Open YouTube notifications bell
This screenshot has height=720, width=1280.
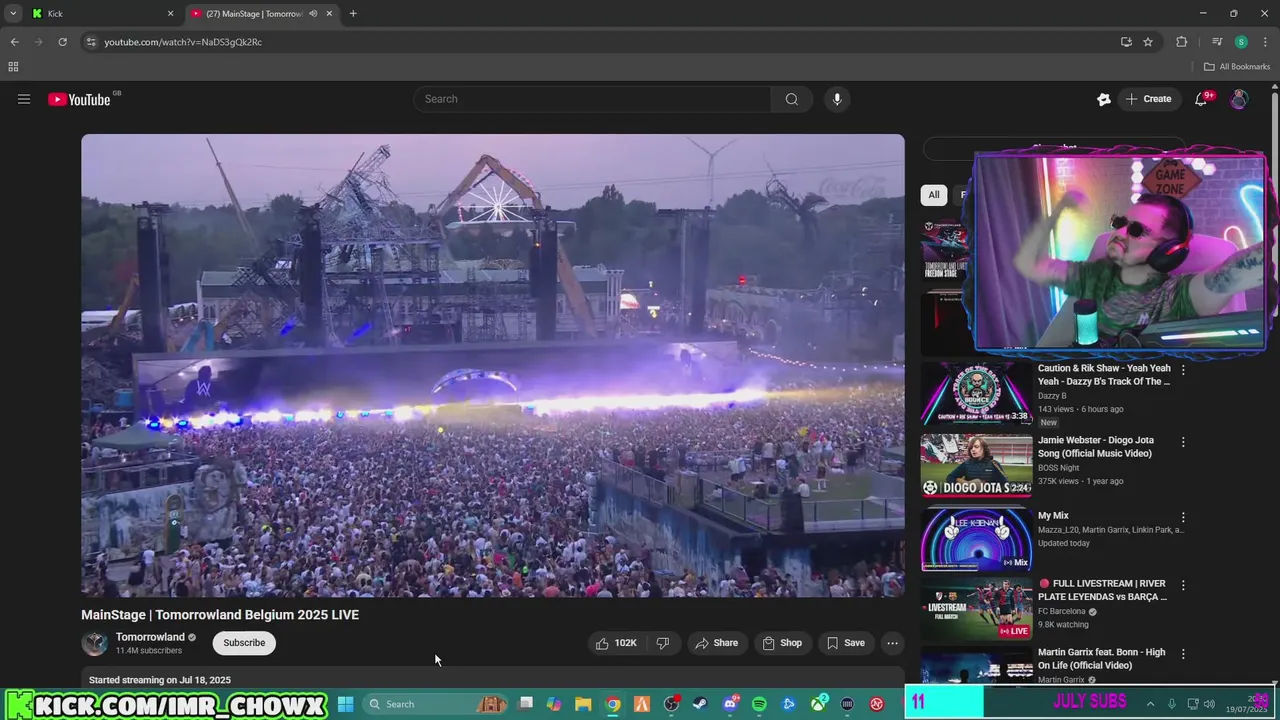(x=1202, y=99)
